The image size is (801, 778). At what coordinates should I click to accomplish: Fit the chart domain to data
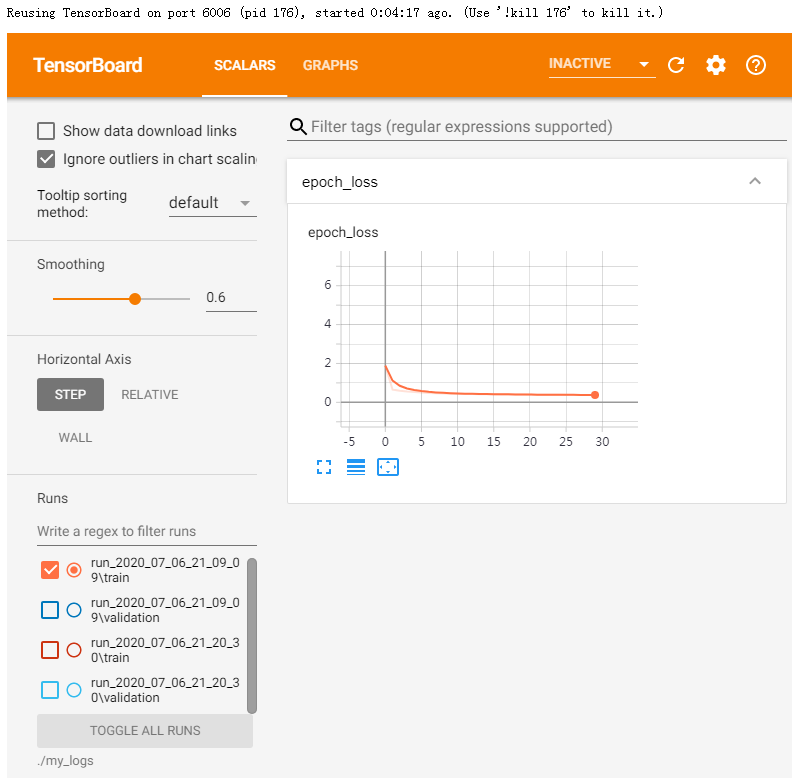tap(388, 467)
